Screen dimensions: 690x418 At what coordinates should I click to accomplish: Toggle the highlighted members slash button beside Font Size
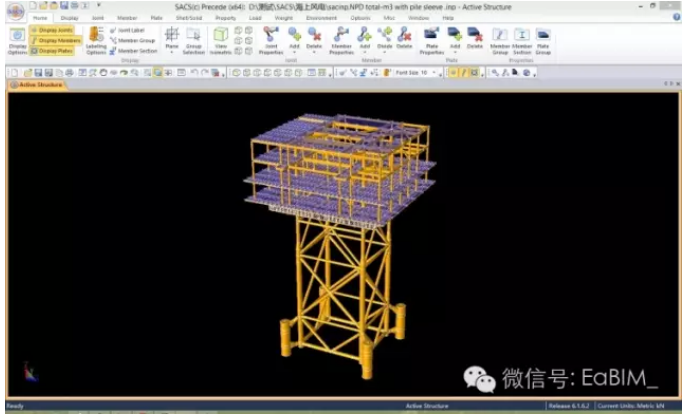[x=463, y=73]
